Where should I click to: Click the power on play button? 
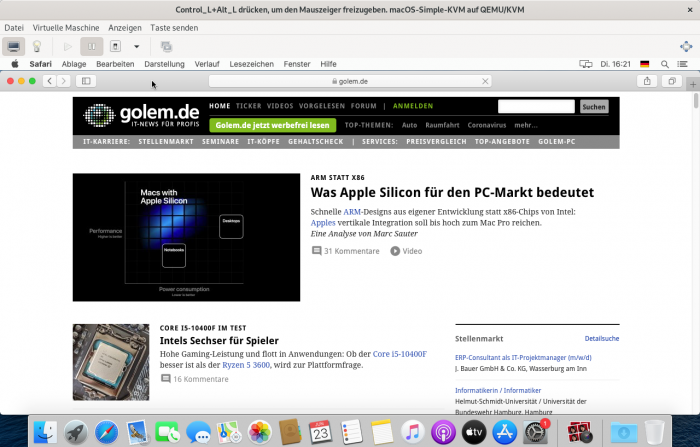coord(68,46)
